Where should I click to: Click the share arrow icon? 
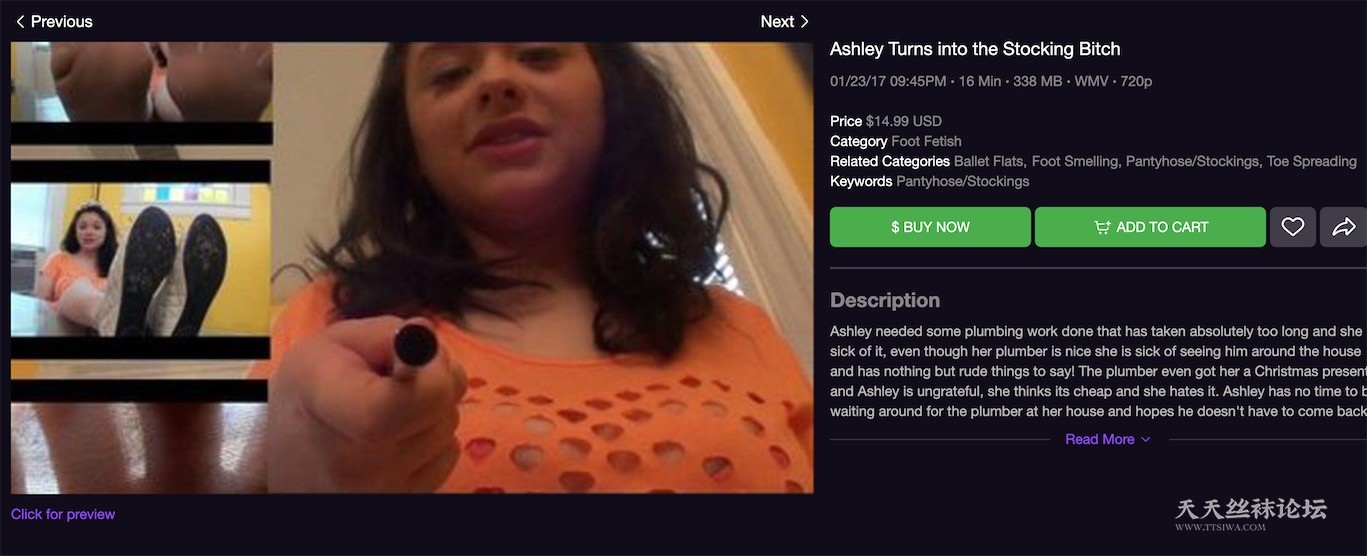(x=1343, y=227)
